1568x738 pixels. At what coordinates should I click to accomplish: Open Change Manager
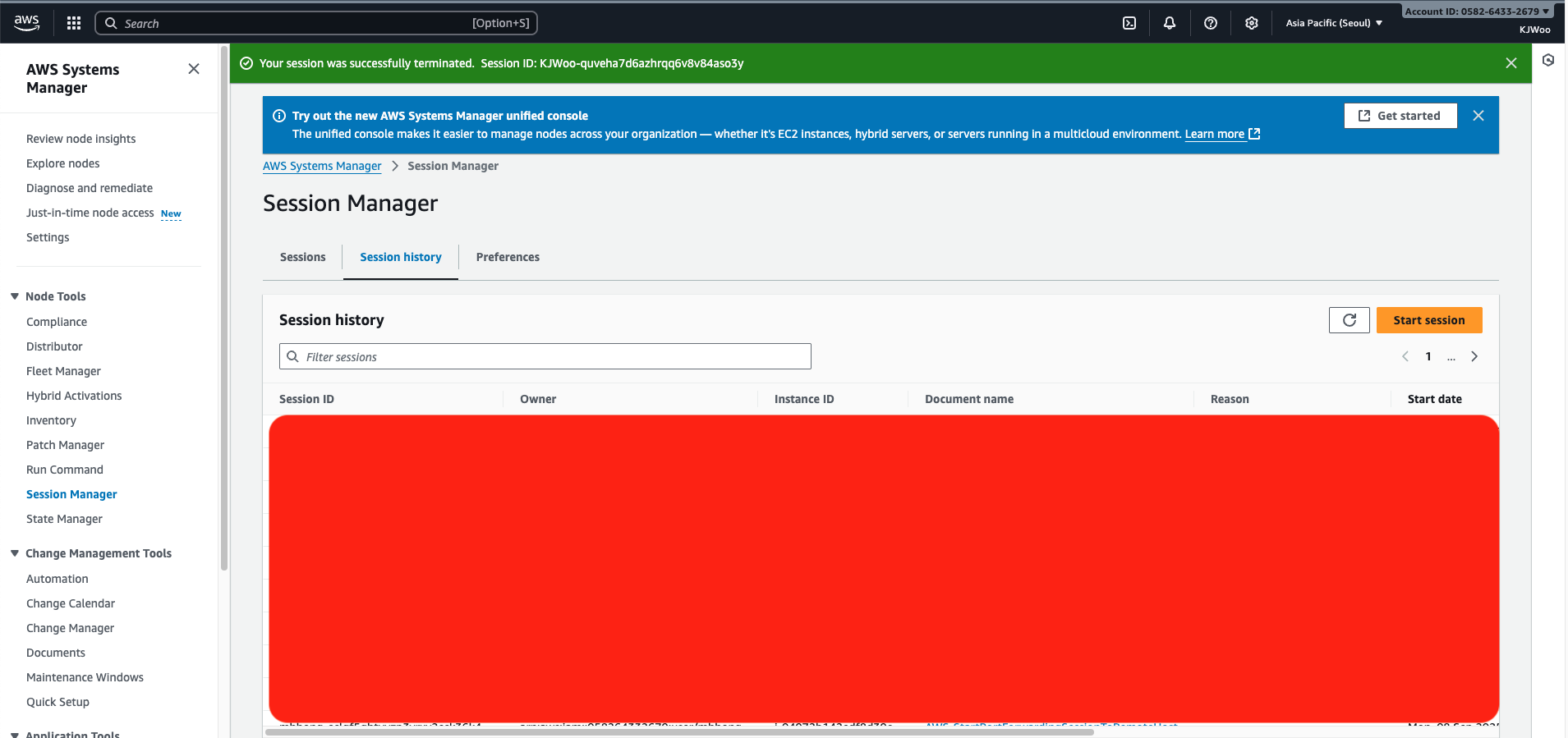click(70, 628)
